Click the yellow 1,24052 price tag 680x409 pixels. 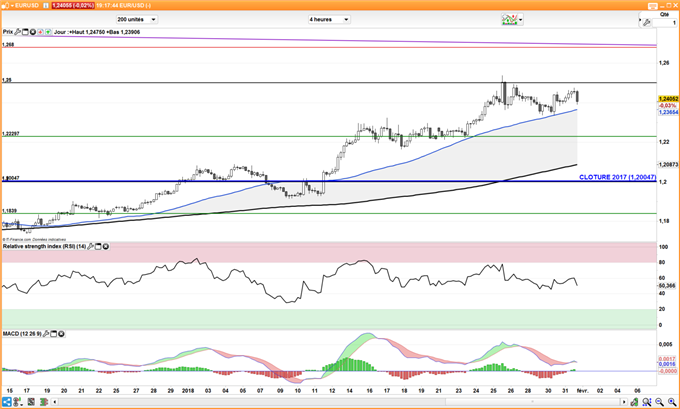point(668,99)
